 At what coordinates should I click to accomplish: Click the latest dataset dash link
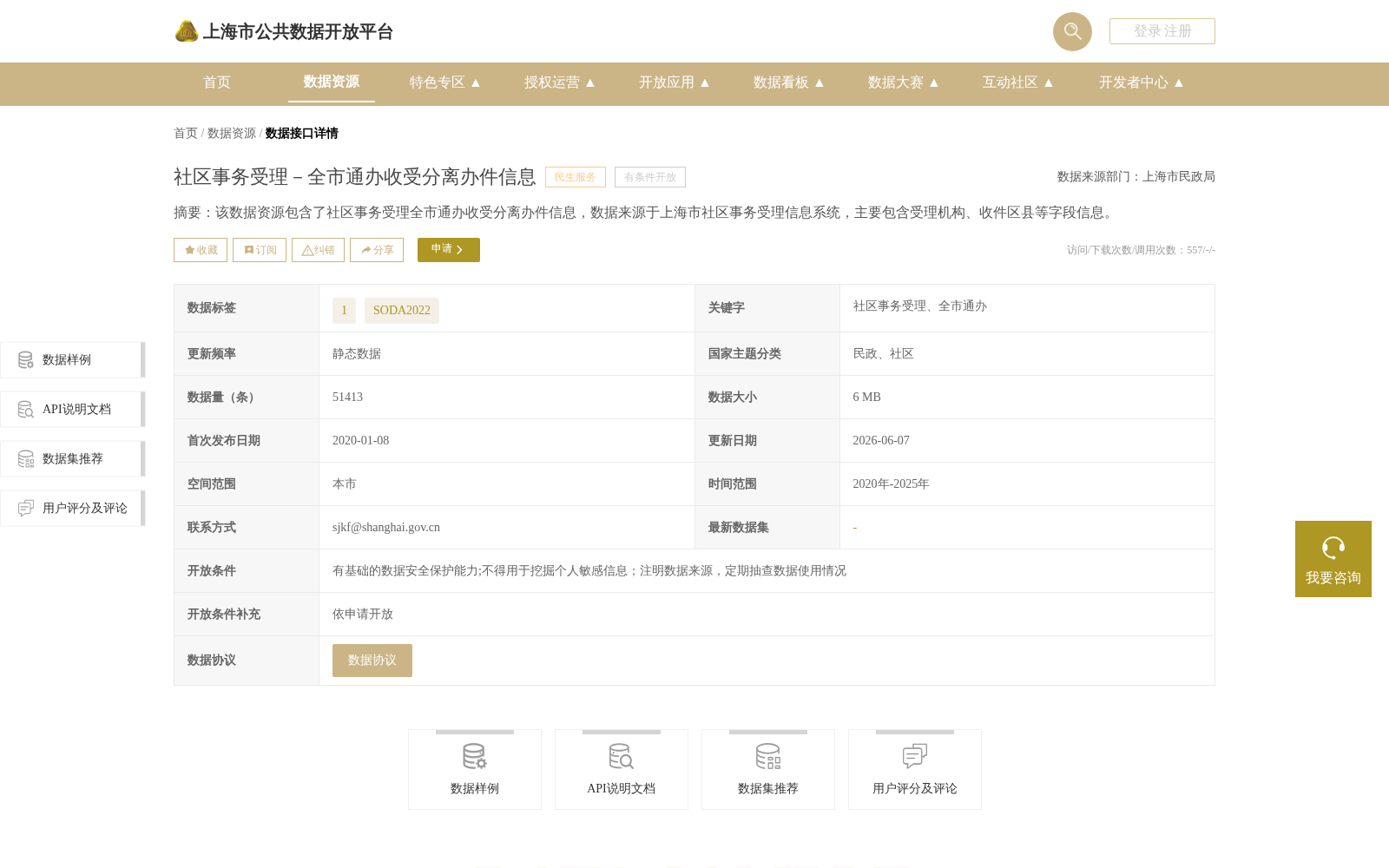855,528
